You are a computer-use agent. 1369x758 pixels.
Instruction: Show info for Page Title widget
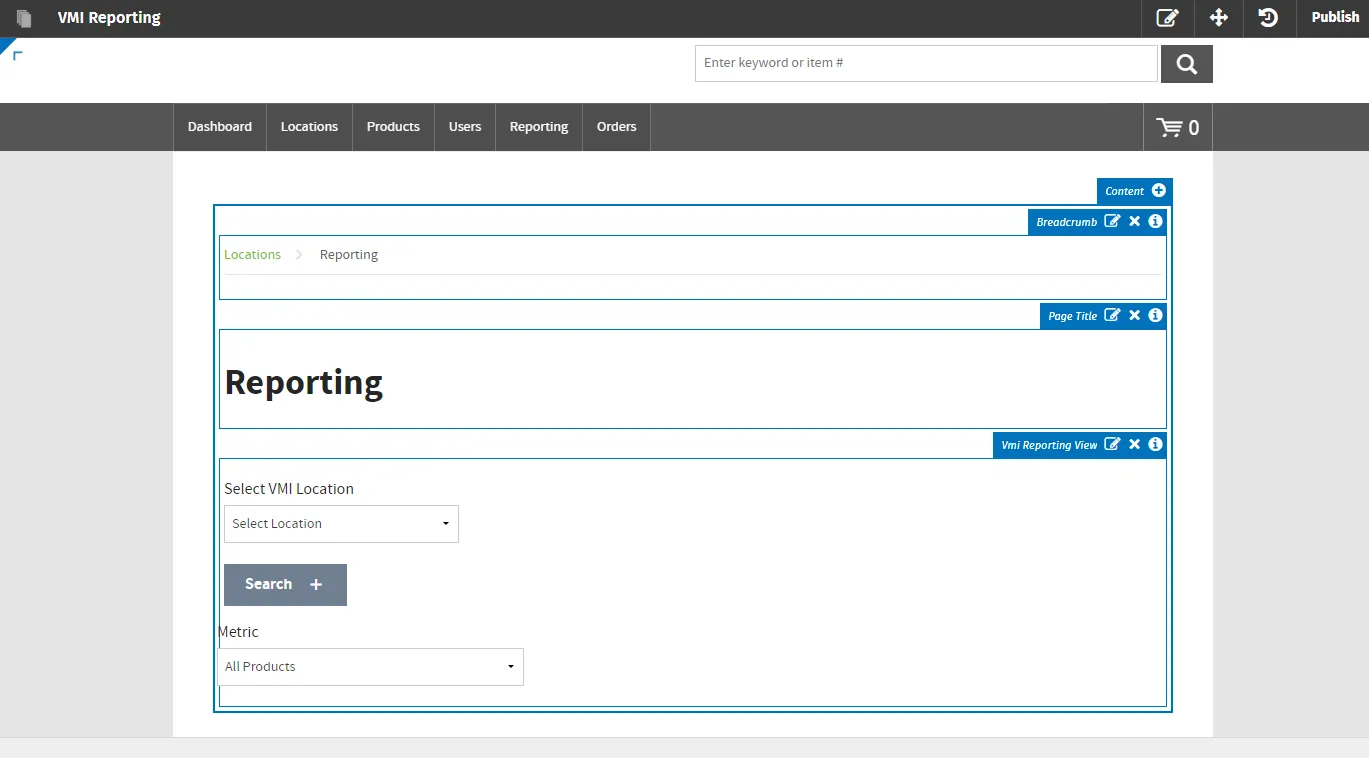[1155, 315]
